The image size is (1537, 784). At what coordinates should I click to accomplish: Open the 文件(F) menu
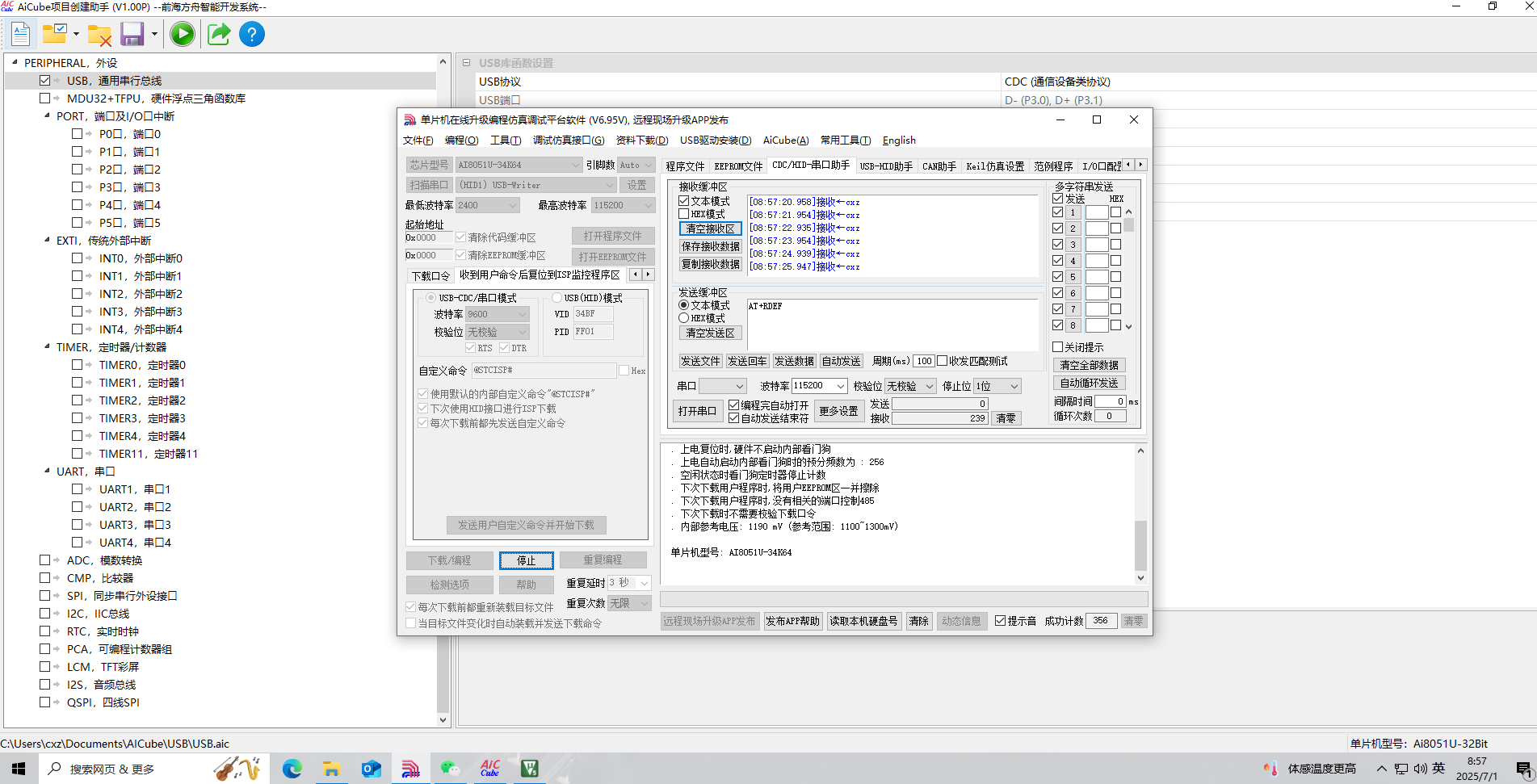click(x=418, y=140)
